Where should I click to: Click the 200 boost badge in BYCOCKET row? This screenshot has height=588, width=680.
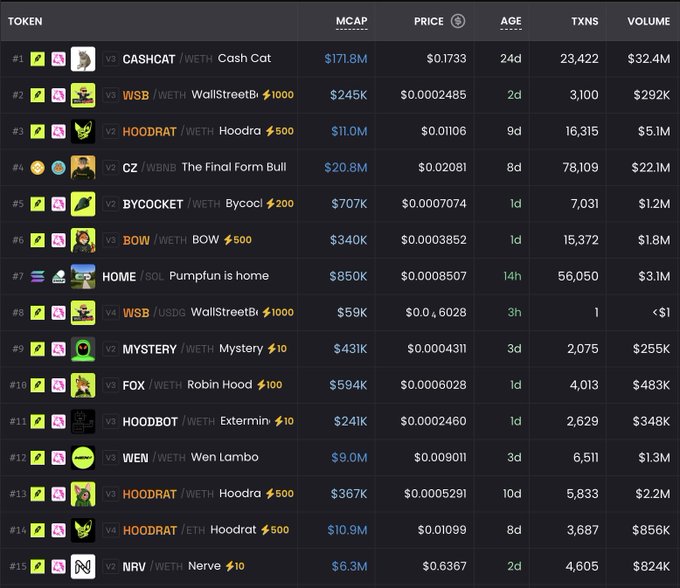(x=280, y=204)
